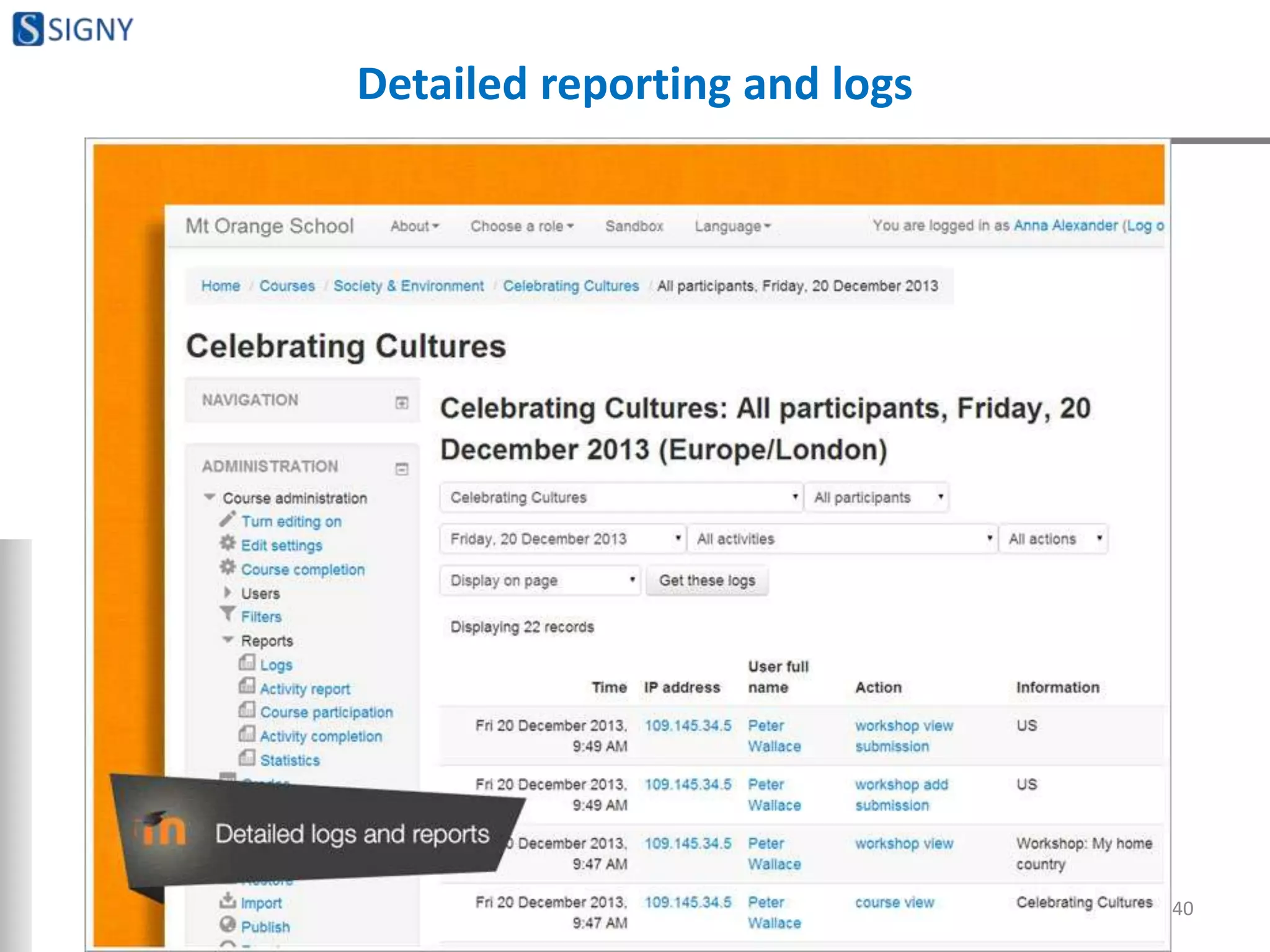Collapse the Administration block icon

tap(402, 469)
